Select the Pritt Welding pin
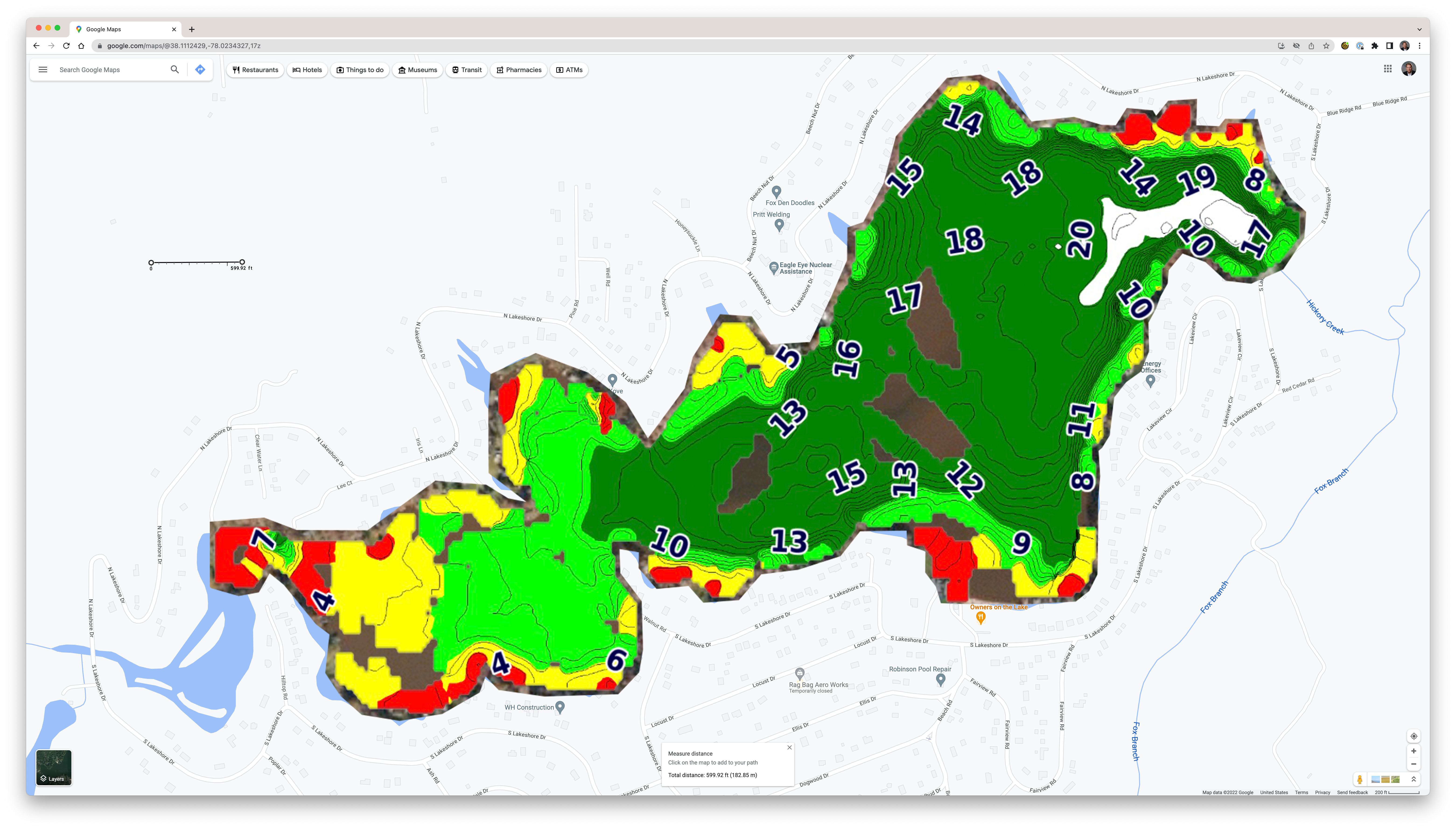This screenshot has height=830, width=1456. pos(779,225)
